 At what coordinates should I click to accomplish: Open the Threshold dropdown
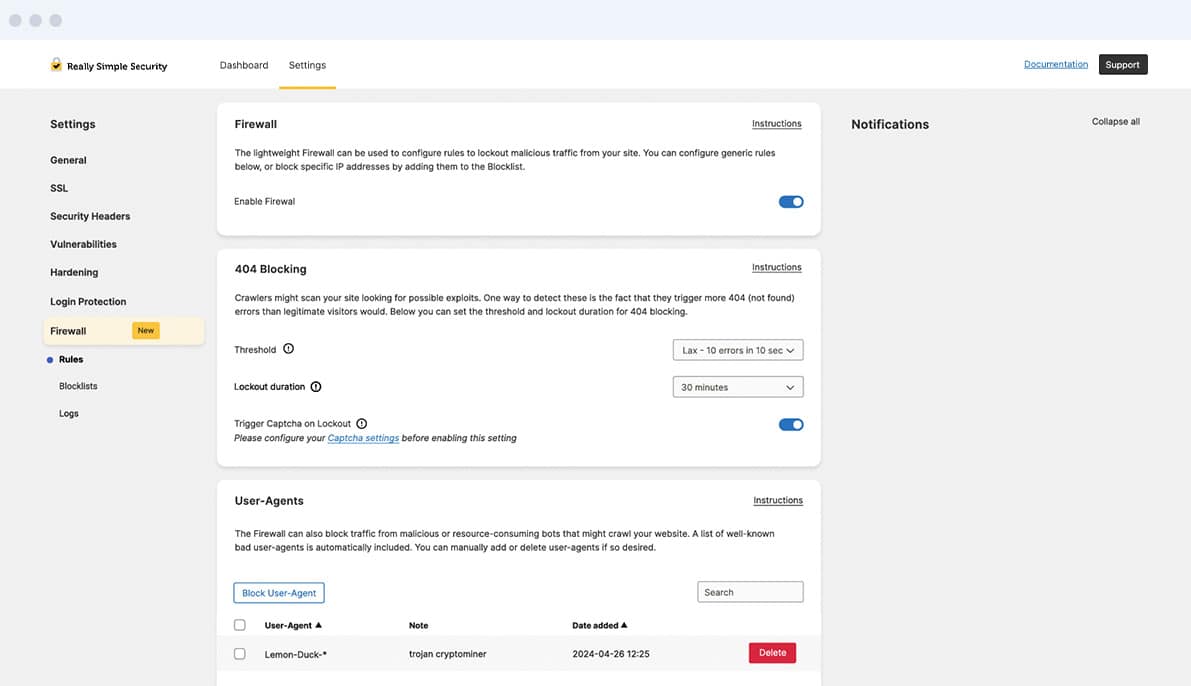click(738, 350)
